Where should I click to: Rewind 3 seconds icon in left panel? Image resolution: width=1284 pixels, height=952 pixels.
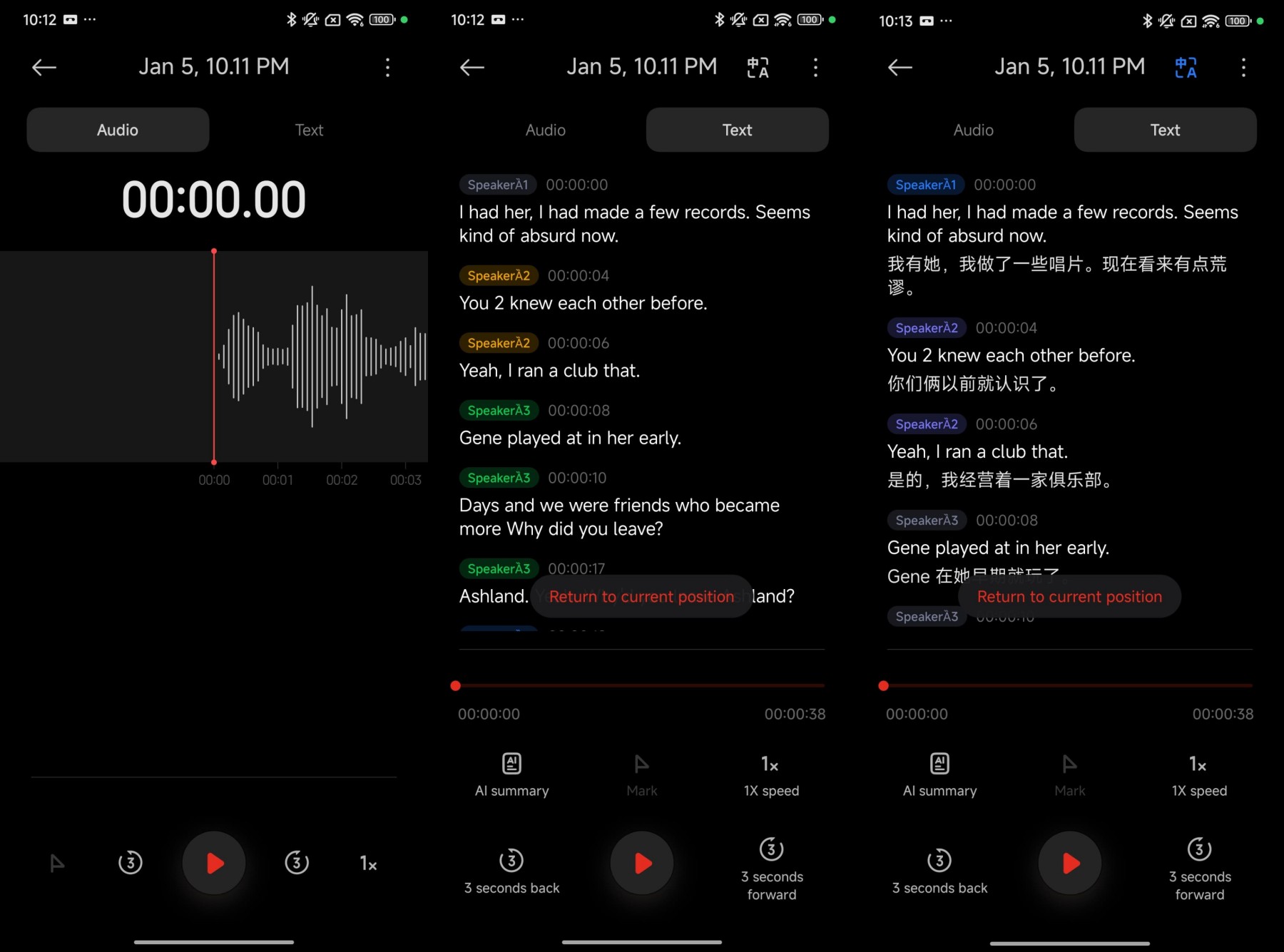tap(131, 863)
